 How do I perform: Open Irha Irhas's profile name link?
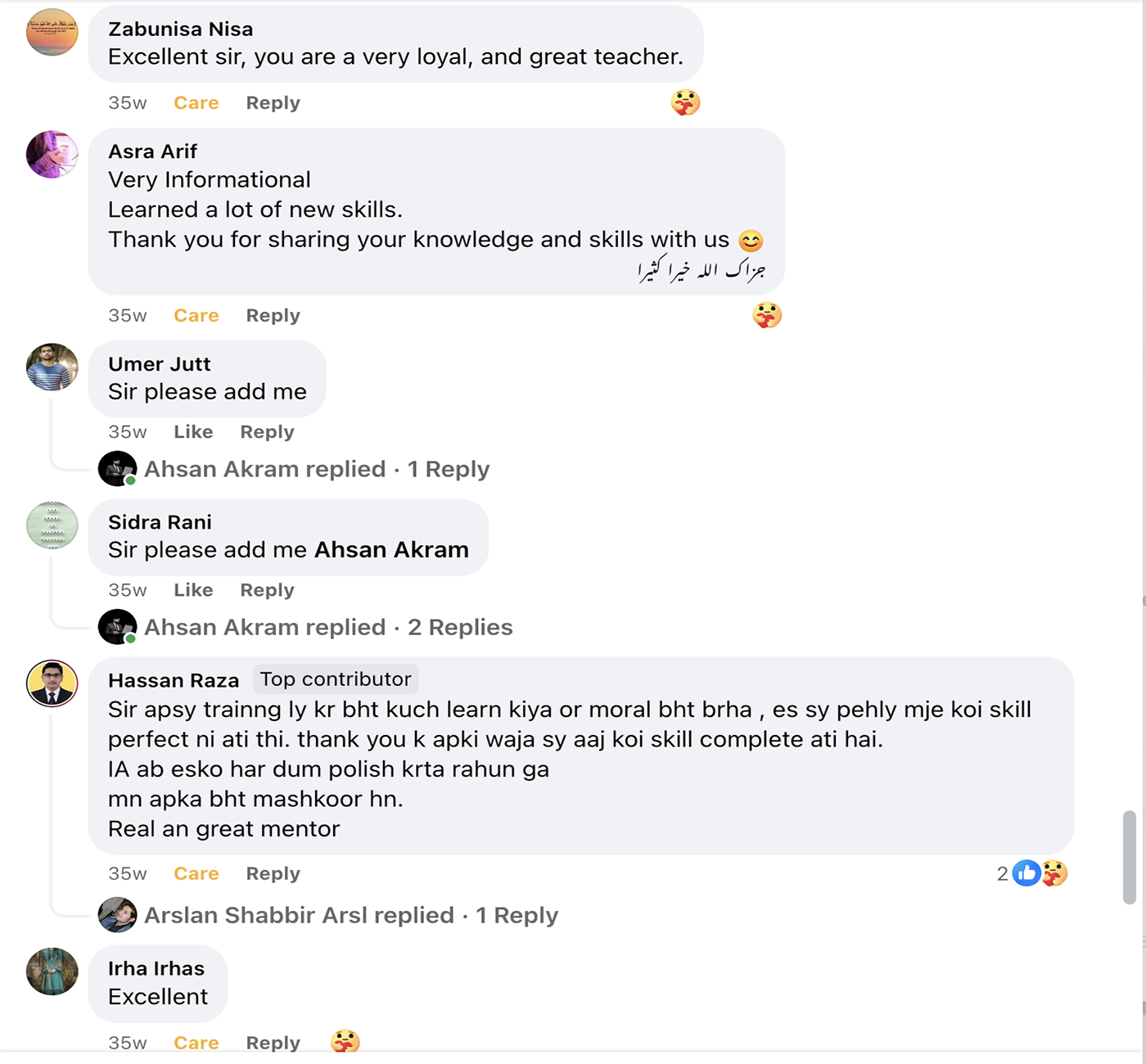click(x=156, y=968)
